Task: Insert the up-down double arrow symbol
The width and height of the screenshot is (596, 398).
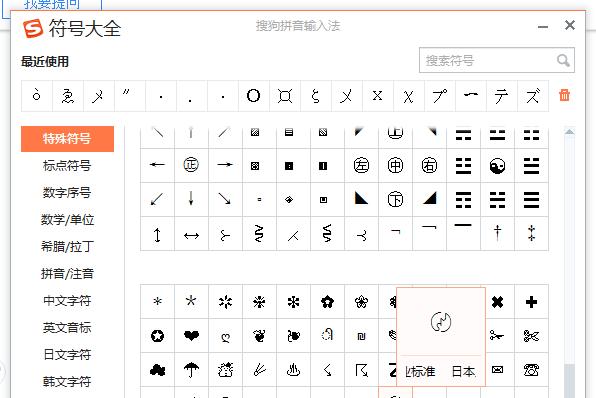Action: pyautogui.click(x=157, y=235)
